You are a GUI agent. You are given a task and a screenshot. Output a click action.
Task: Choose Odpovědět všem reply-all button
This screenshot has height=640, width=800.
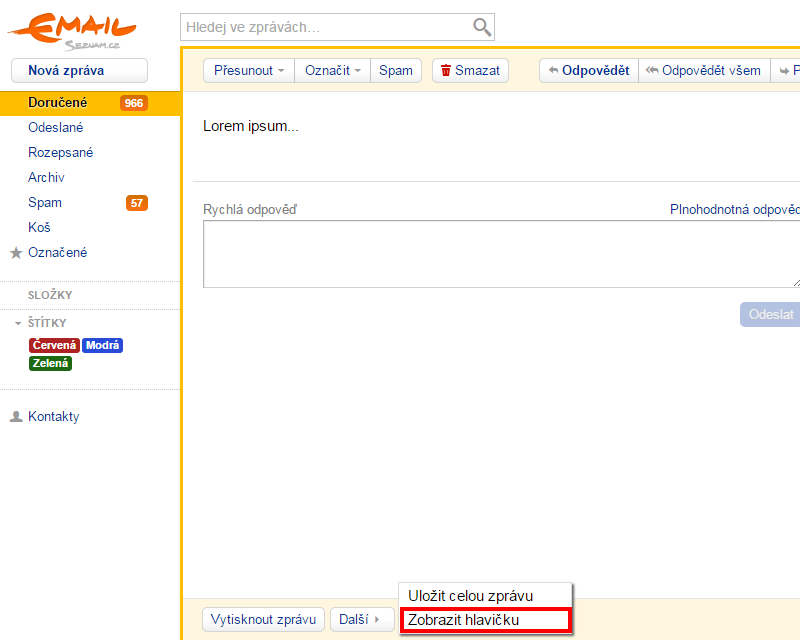click(x=703, y=71)
